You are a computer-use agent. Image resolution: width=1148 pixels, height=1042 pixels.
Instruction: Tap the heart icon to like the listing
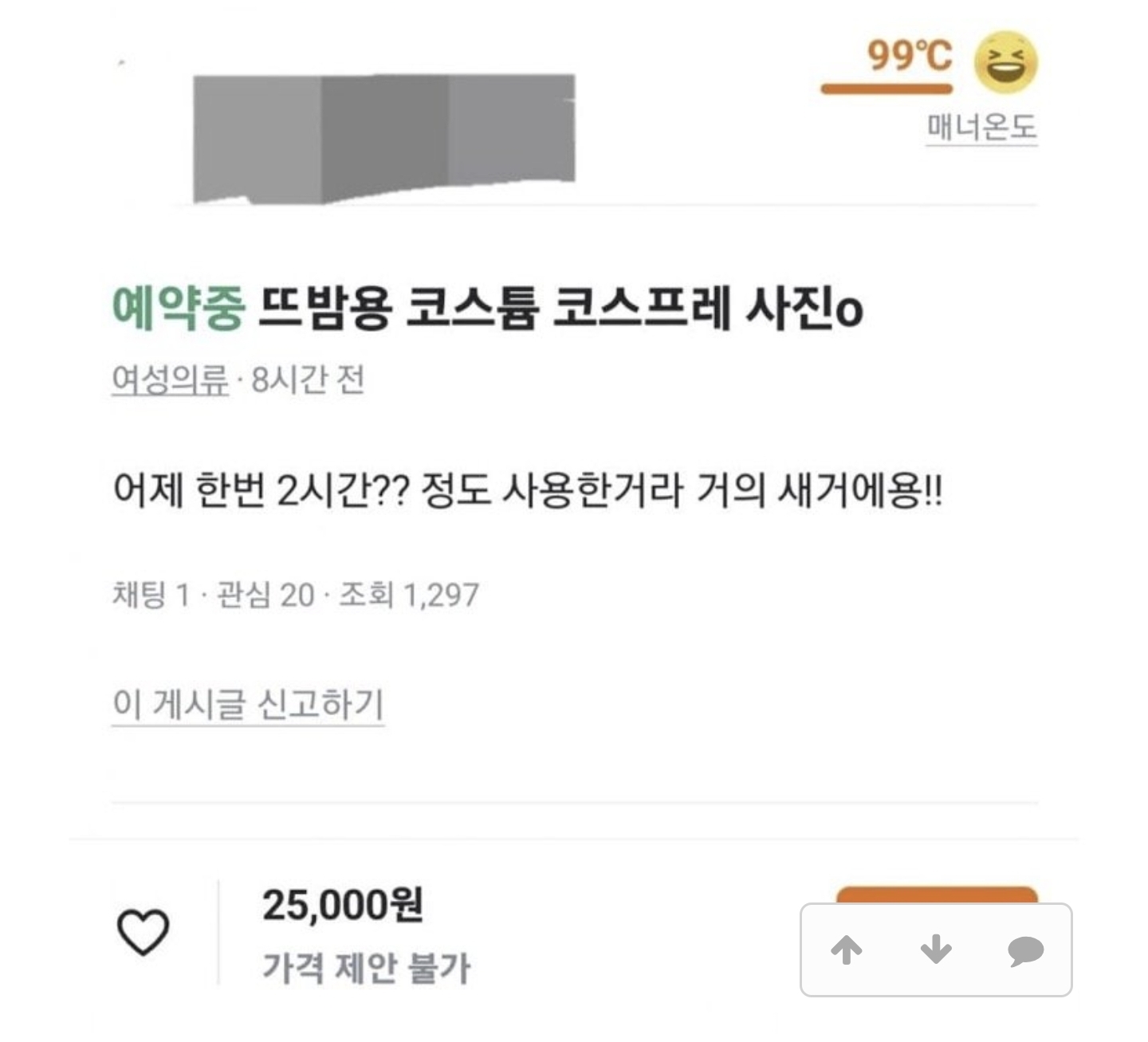pyautogui.click(x=143, y=932)
